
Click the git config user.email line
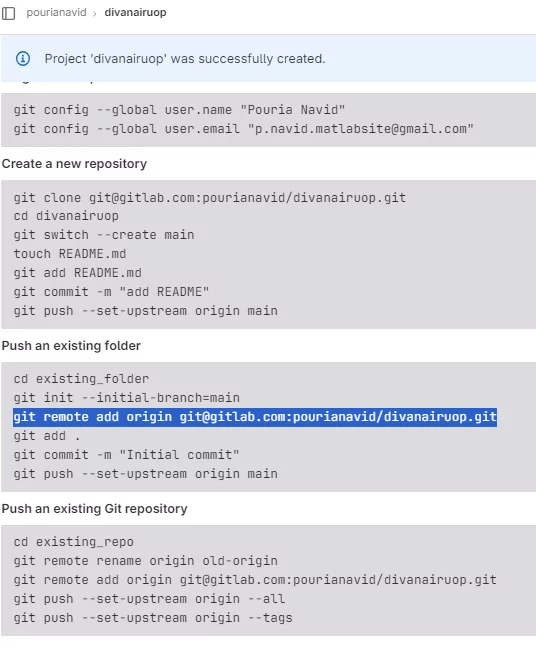(x=243, y=129)
